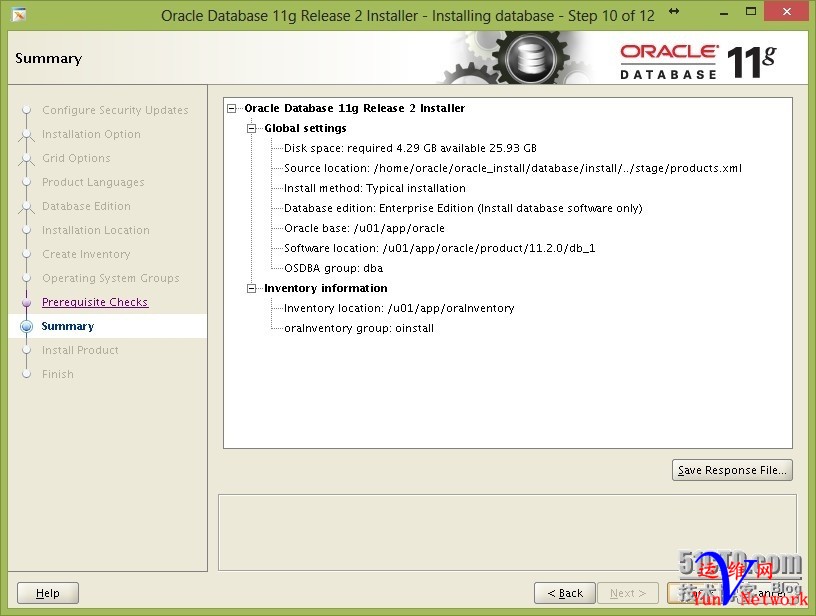Screen dimensions: 816x616
Task: Select 'Inventory location: /u01/app/oraInventory' row
Action: [x=399, y=309]
